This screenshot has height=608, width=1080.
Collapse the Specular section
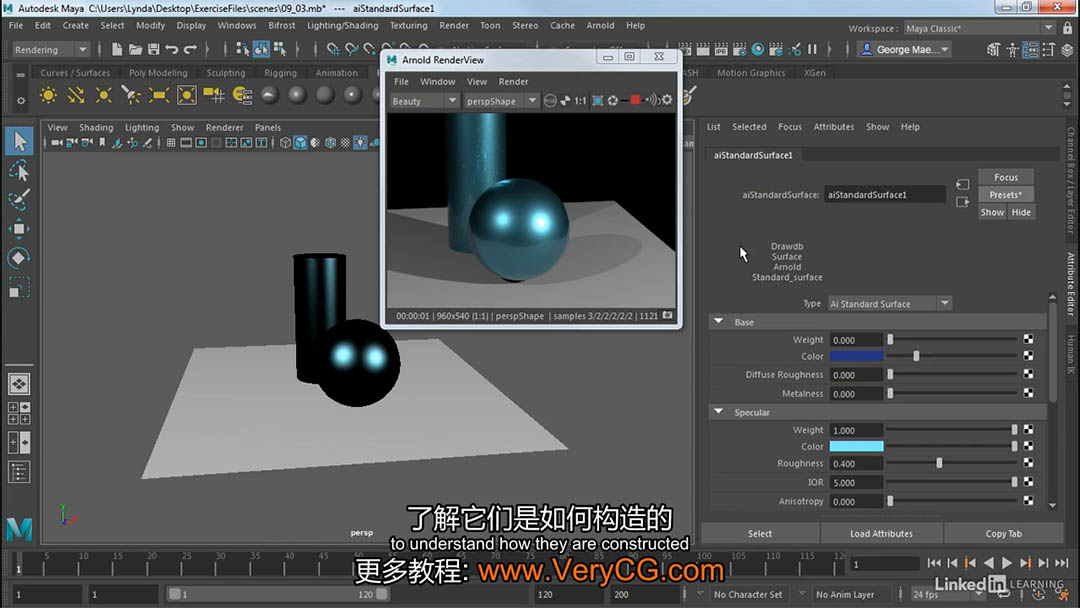coord(718,412)
